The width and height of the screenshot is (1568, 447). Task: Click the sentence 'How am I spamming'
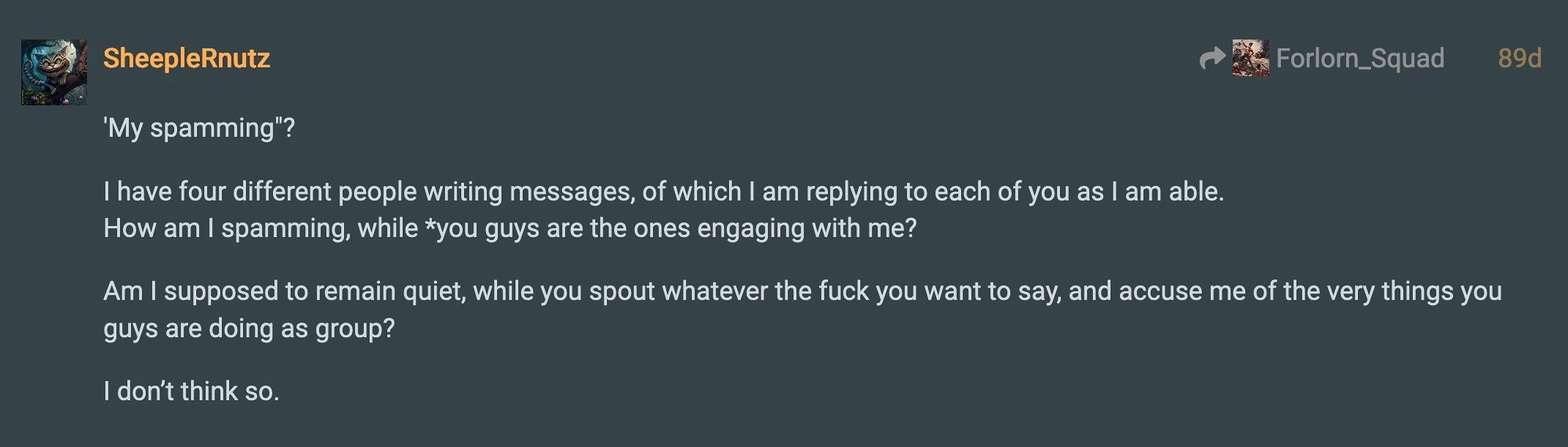510,228
